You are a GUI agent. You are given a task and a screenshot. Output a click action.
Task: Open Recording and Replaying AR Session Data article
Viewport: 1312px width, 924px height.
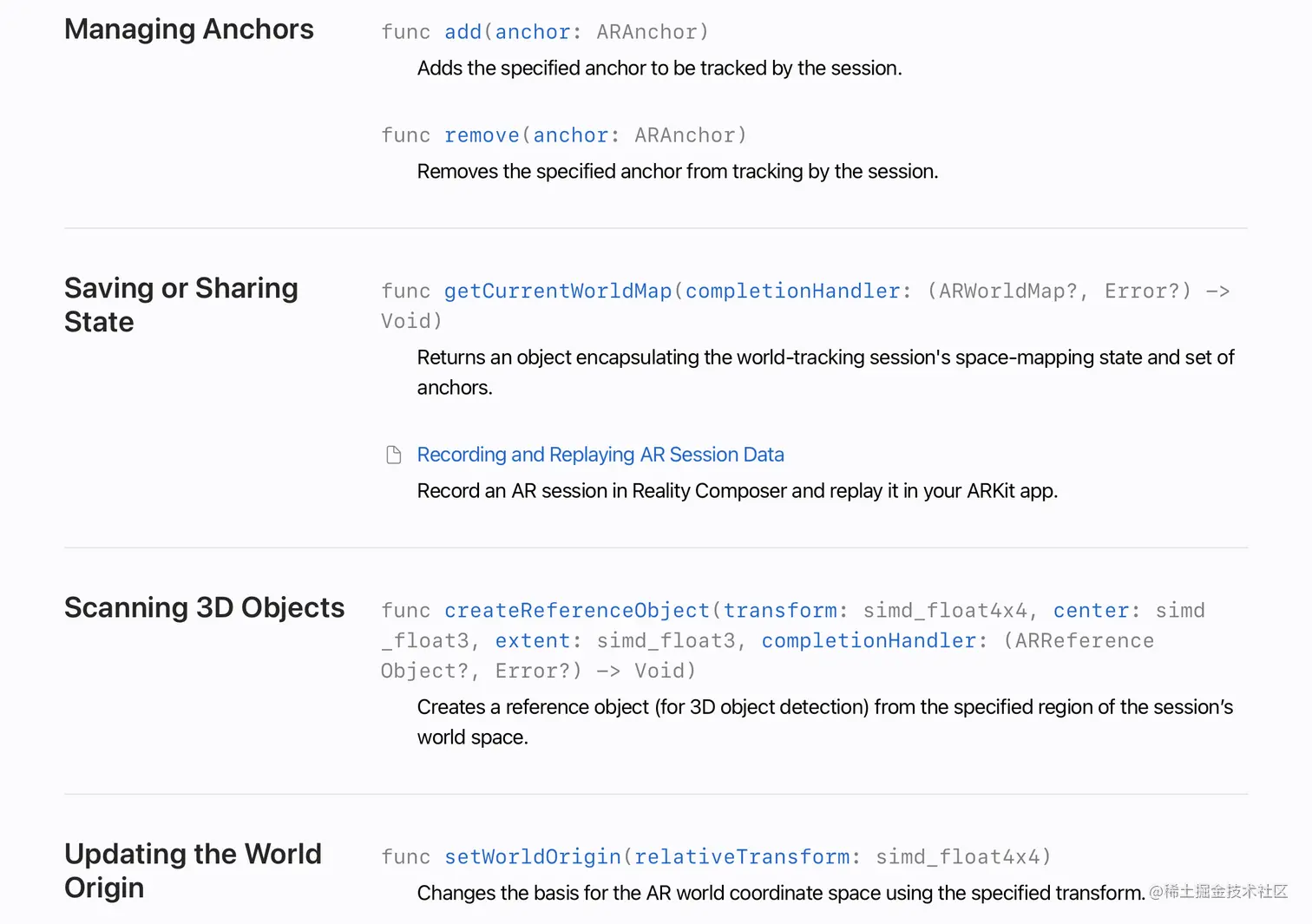click(x=600, y=455)
